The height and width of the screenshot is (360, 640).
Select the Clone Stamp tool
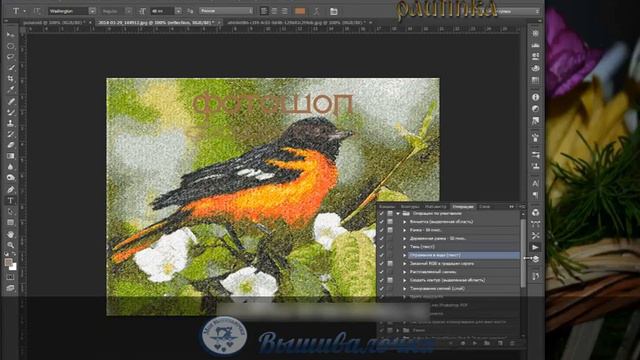[11, 123]
